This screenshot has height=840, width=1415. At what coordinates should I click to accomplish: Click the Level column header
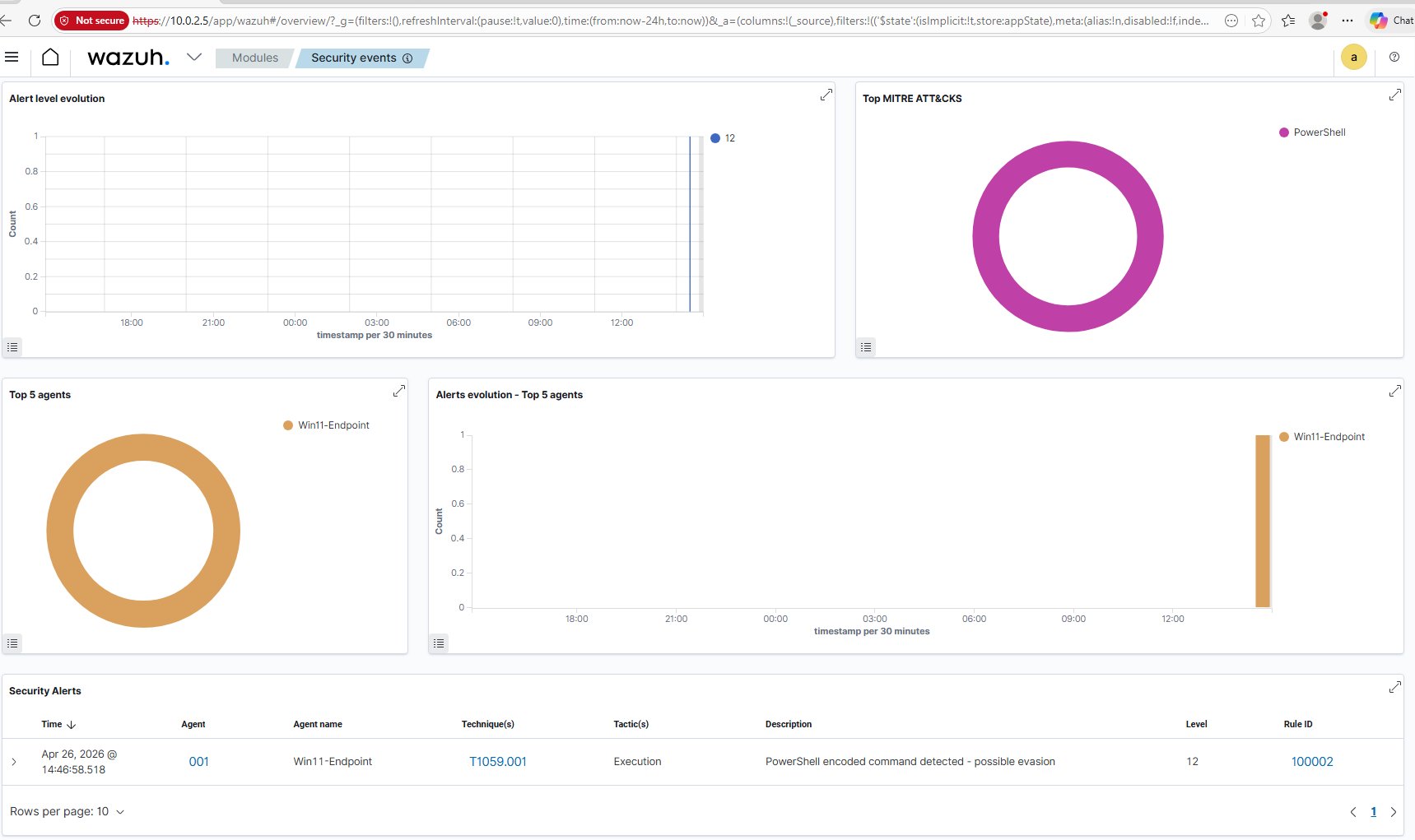pyautogui.click(x=1196, y=725)
